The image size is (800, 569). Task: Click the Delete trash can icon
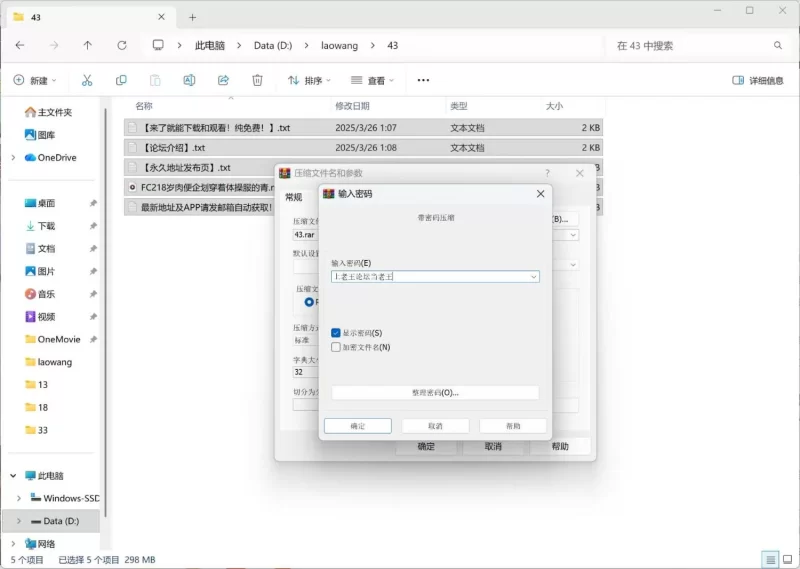click(257, 80)
